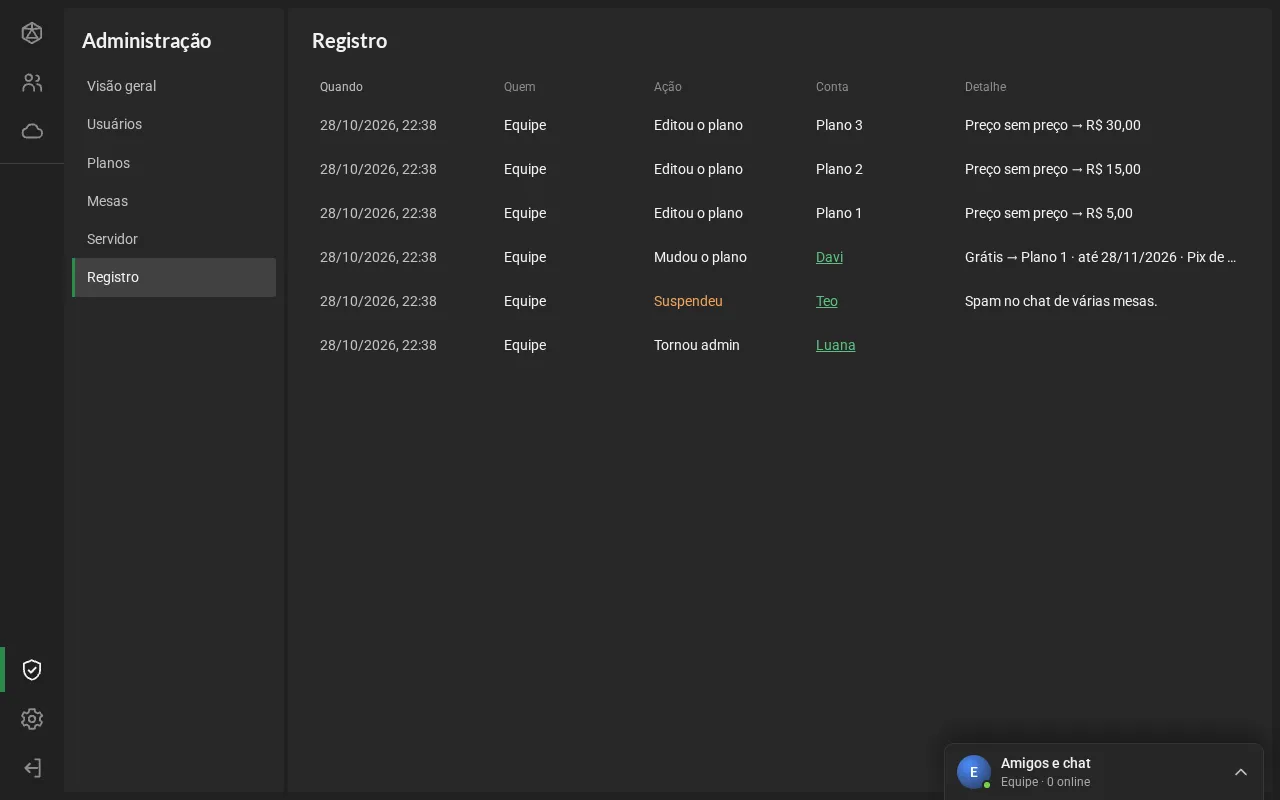Select Registro menu item
This screenshot has width=1280, height=800.
[174, 277]
